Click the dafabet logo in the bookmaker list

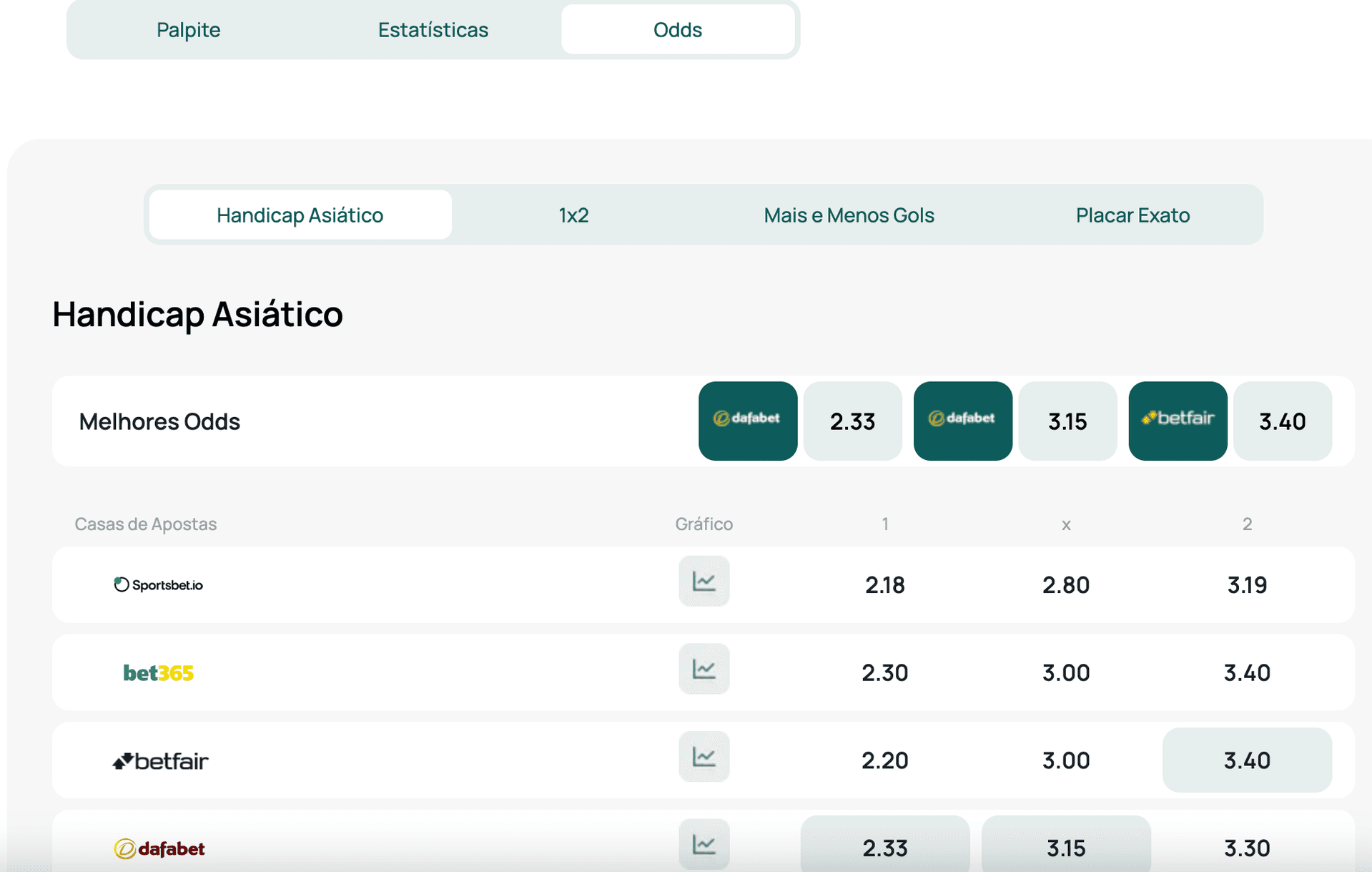coord(159,848)
